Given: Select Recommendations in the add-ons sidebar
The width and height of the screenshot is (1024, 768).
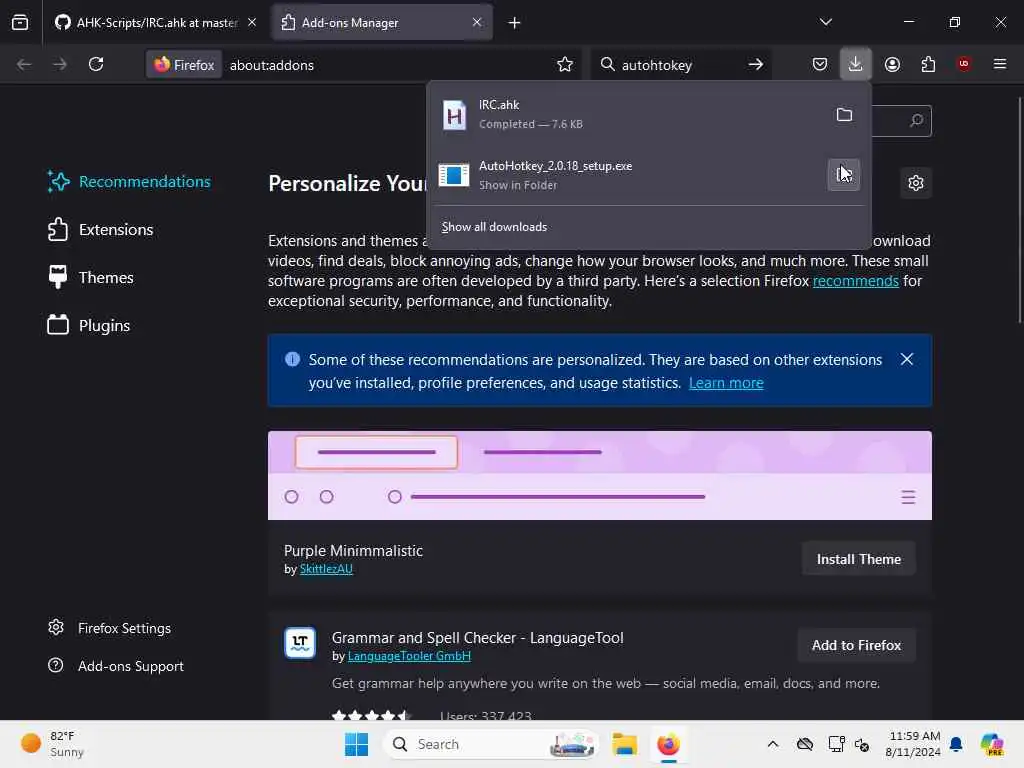Looking at the screenshot, I should click(x=129, y=182).
